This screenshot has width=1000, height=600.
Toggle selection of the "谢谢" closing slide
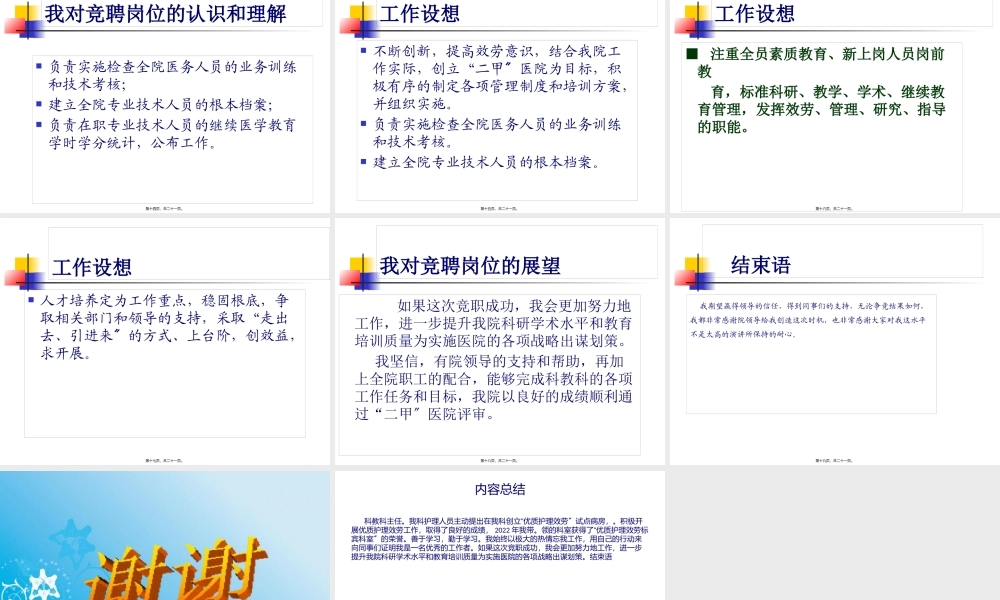point(166,535)
